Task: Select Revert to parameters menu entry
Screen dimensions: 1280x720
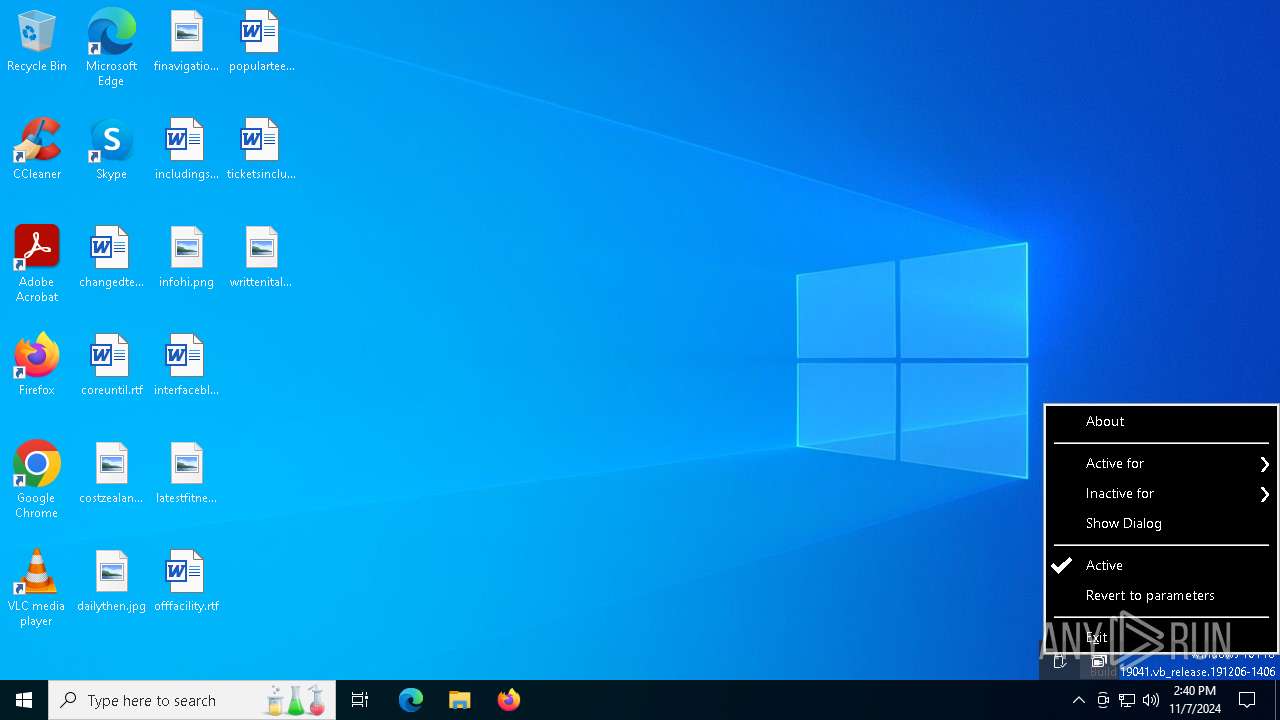Action: (1161, 596)
